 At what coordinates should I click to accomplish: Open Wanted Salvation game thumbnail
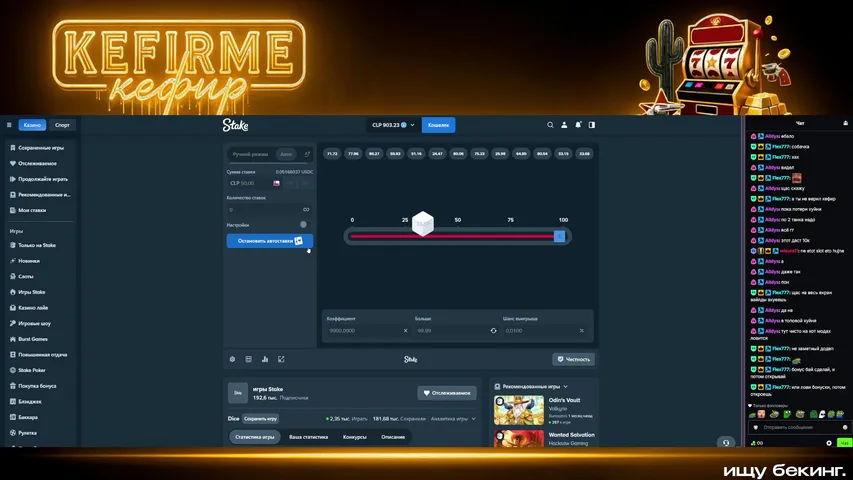[x=519, y=438]
